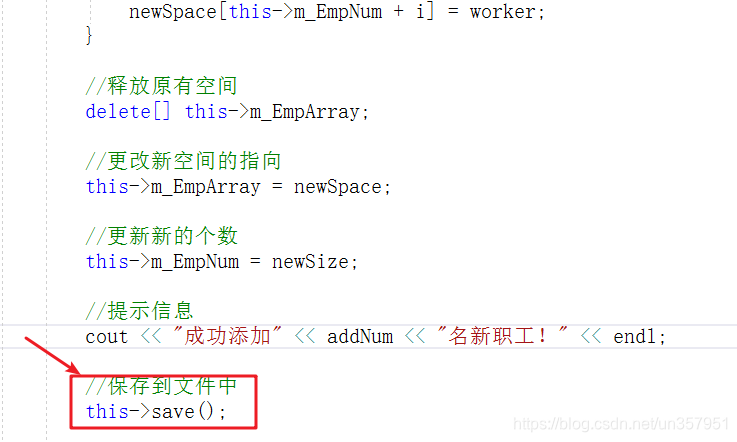Click endl at the end of cout line
This screenshot has height=442, width=737.
click(635, 337)
